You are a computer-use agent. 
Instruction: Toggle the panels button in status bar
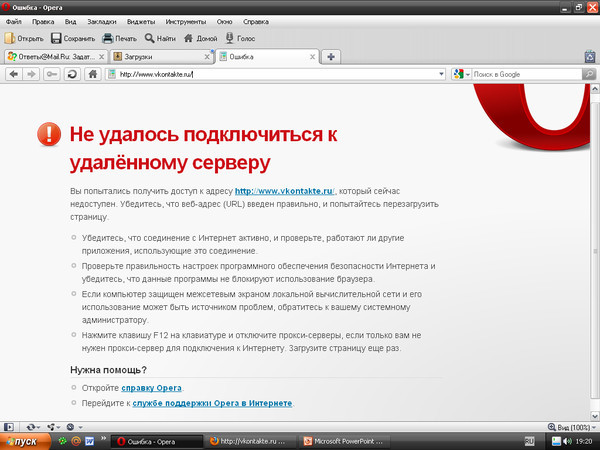pyautogui.click(x=9, y=427)
